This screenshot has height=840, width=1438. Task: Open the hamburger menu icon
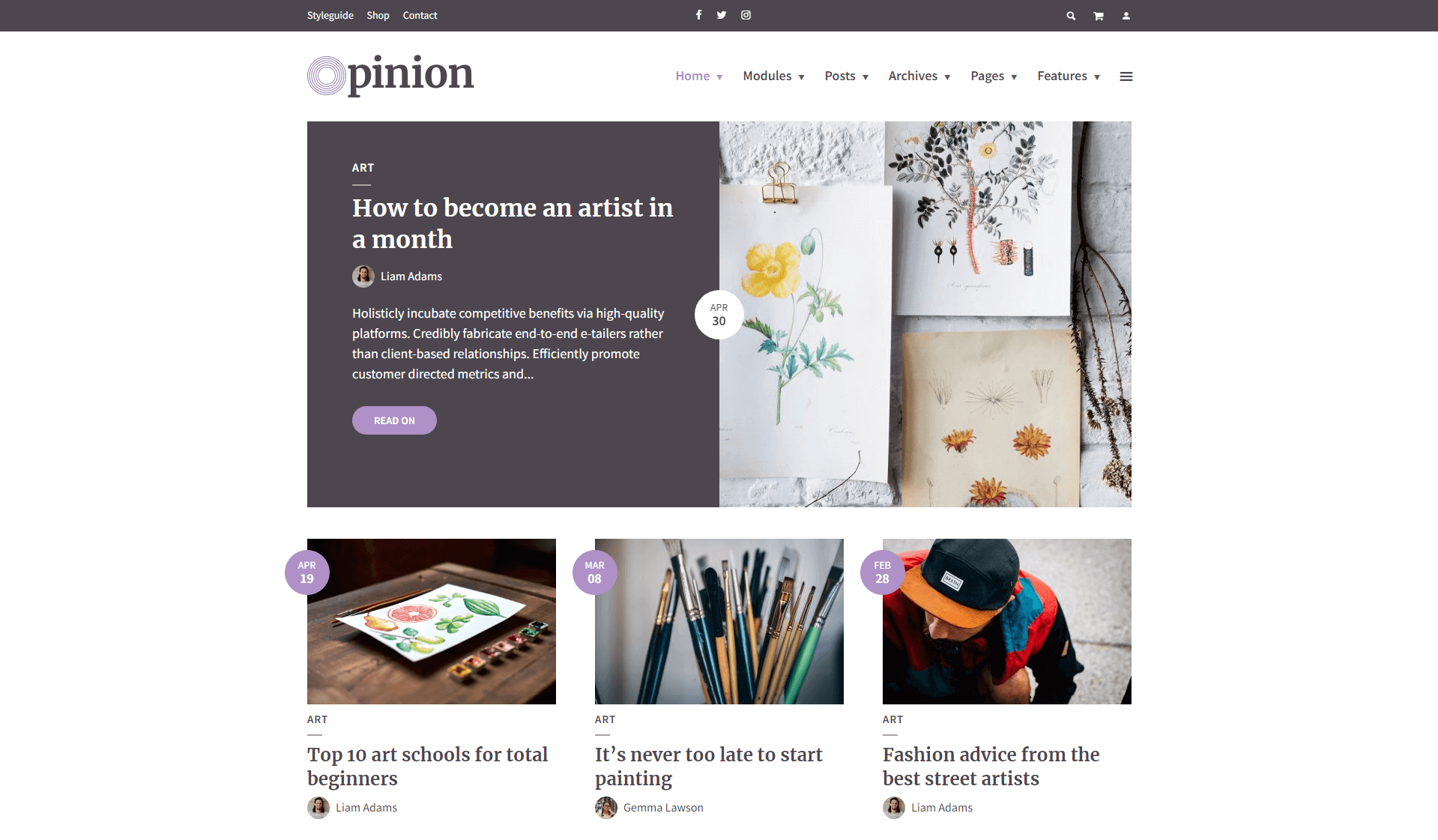click(x=1126, y=76)
